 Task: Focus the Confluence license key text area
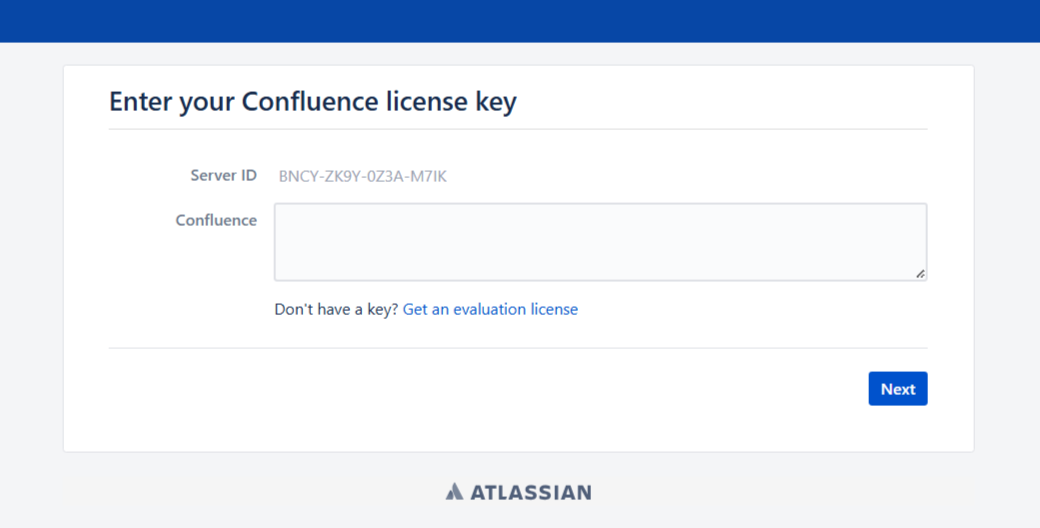(x=600, y=242)
